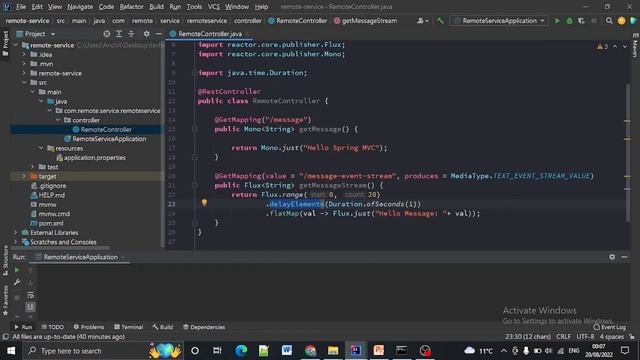Viewport: 640px width, 360px height.
Task: Go to next highlighted problem arrow
Action: (625, 47)
